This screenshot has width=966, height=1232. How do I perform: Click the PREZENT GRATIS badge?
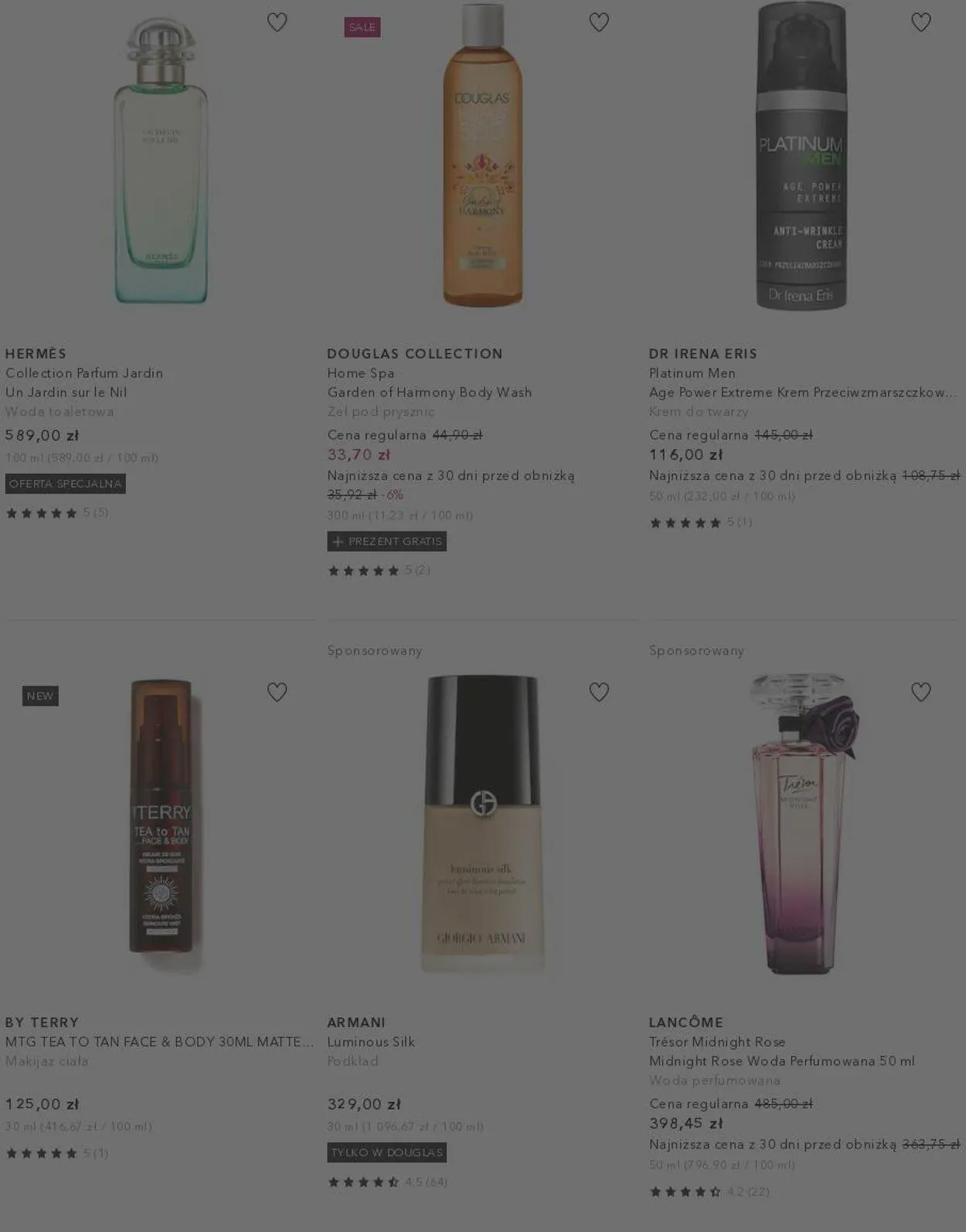click(x=387, y=542)
